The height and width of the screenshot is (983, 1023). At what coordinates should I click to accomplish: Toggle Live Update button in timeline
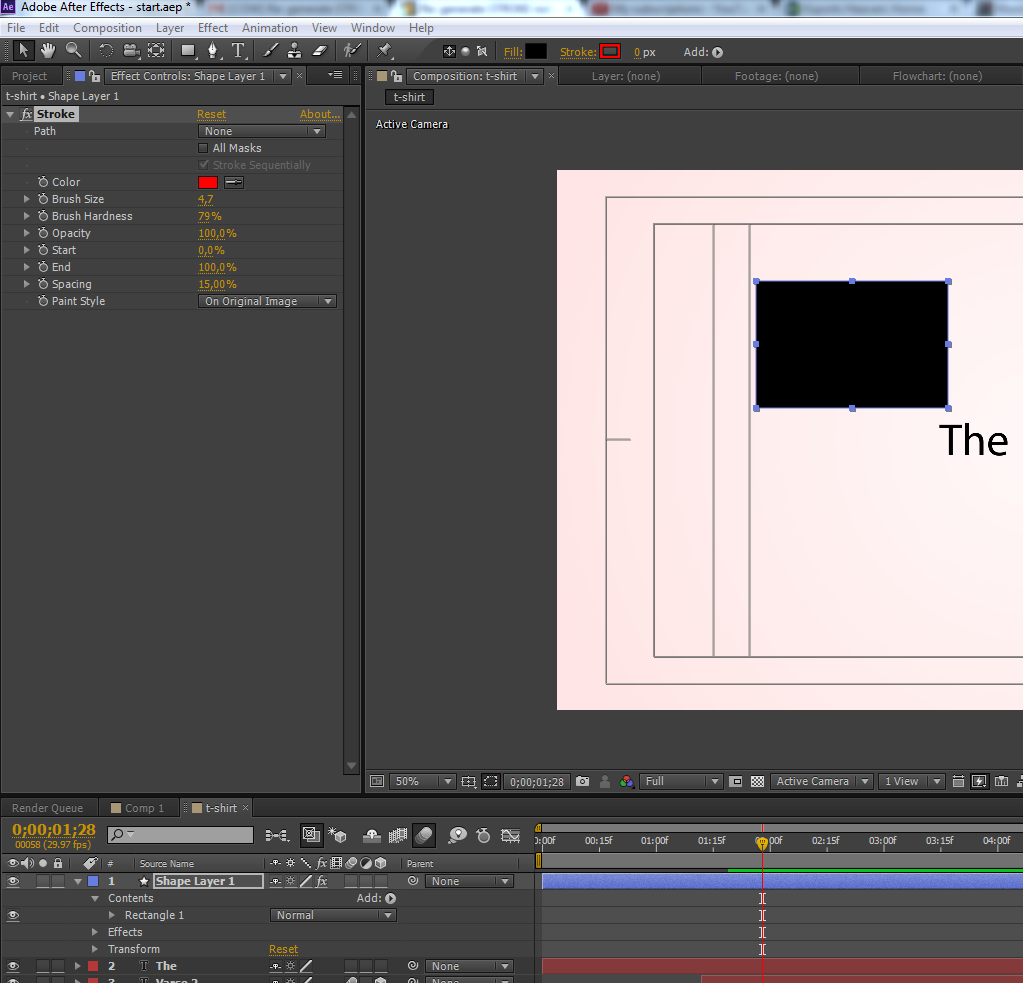(x=311, y=834)
